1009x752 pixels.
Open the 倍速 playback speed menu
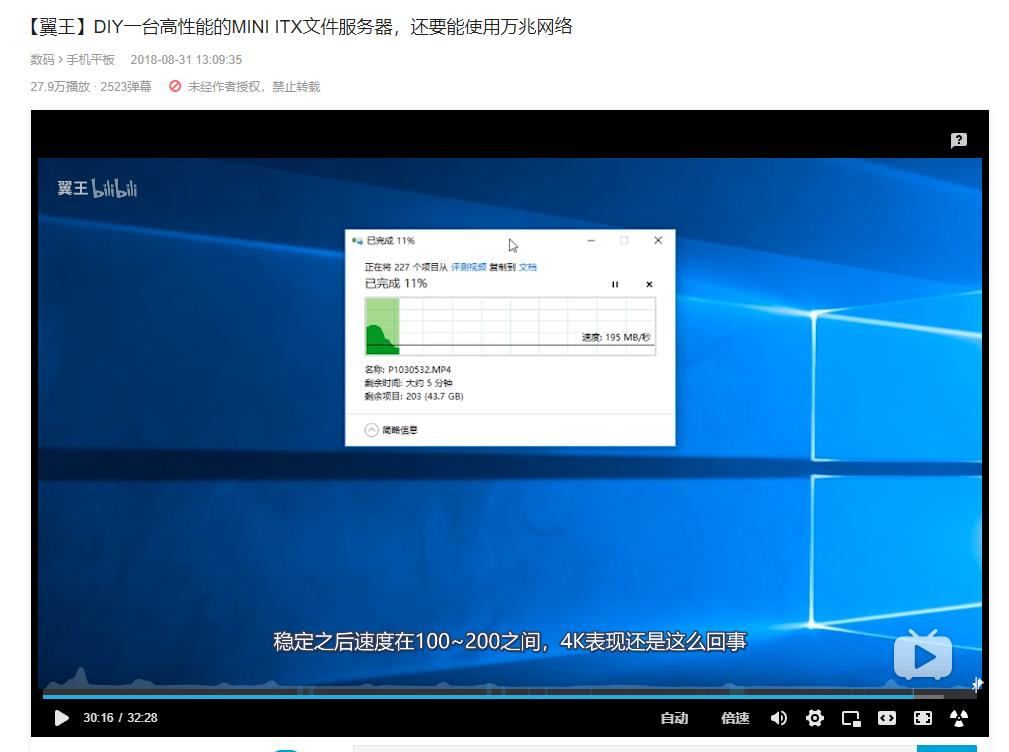point(735,718)
